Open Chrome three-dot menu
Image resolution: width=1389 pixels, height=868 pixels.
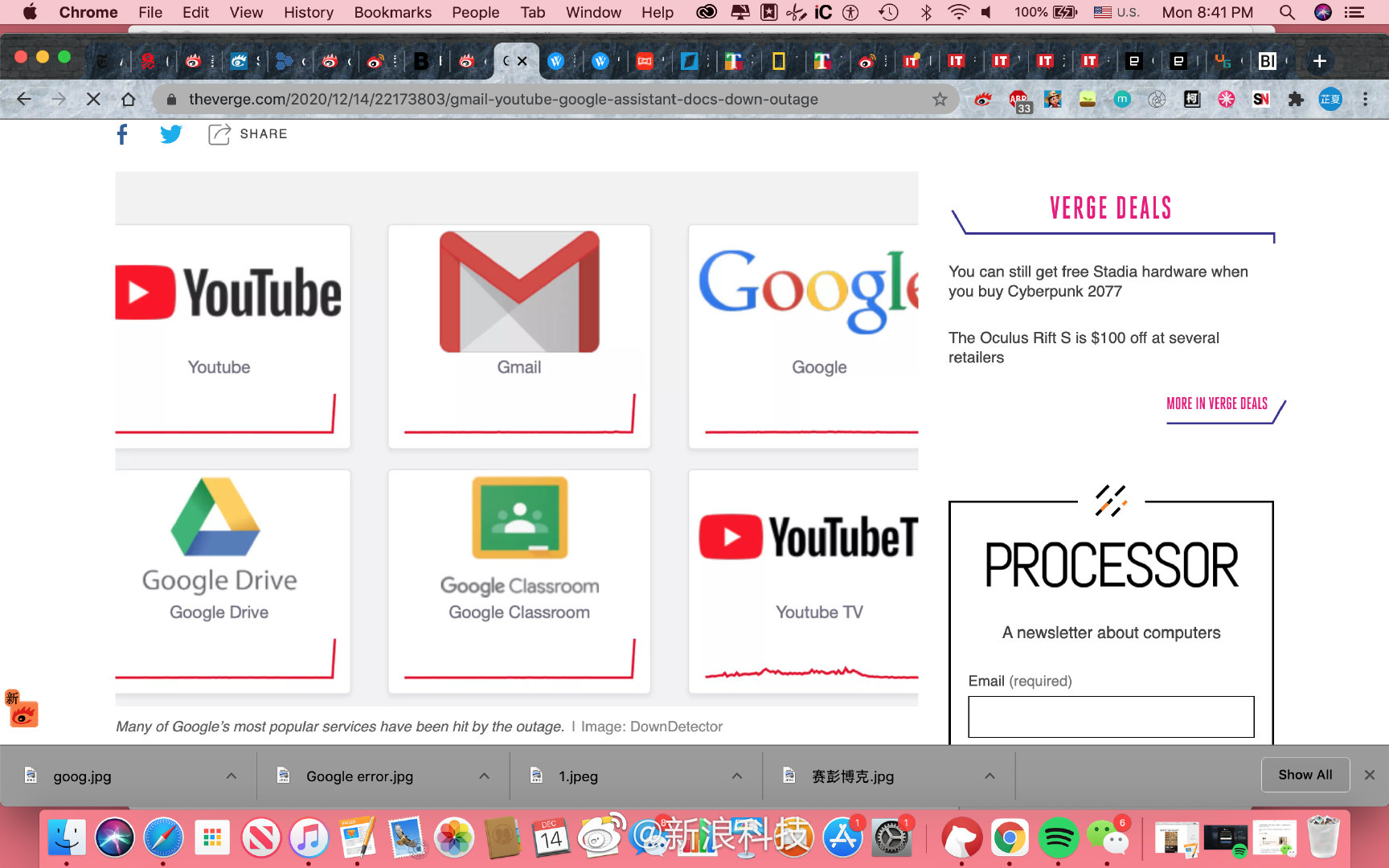click(1365, 99)
